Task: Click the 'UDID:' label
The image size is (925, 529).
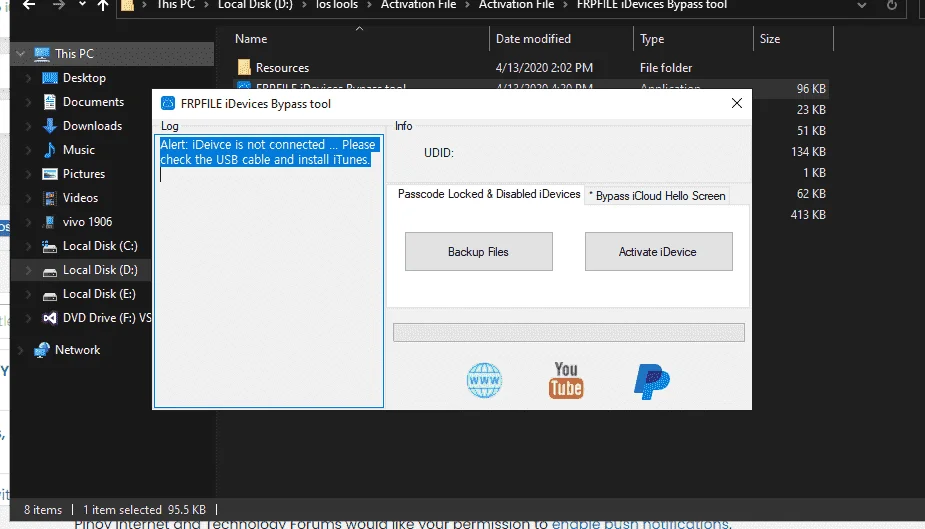Action: pos(438,153)
